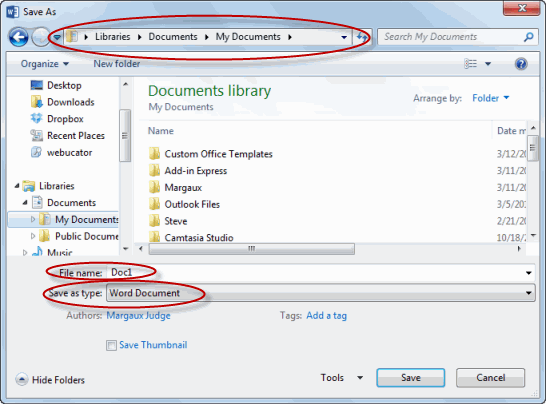546x404 pixels.
Task: Expand the Public Documents tree item
Action: tap(33, 236)
